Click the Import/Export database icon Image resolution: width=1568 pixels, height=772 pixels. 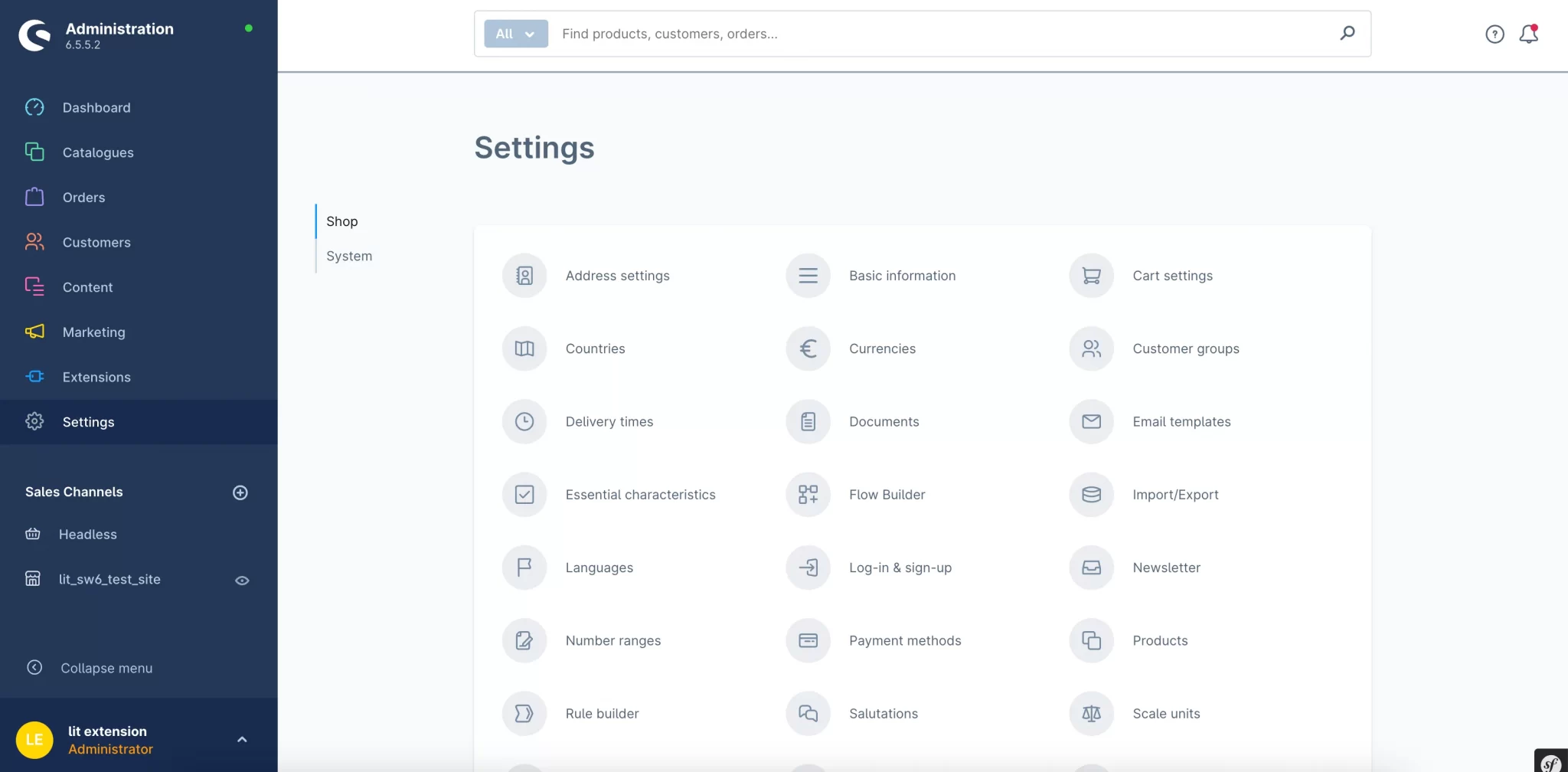click(1090, 494)
